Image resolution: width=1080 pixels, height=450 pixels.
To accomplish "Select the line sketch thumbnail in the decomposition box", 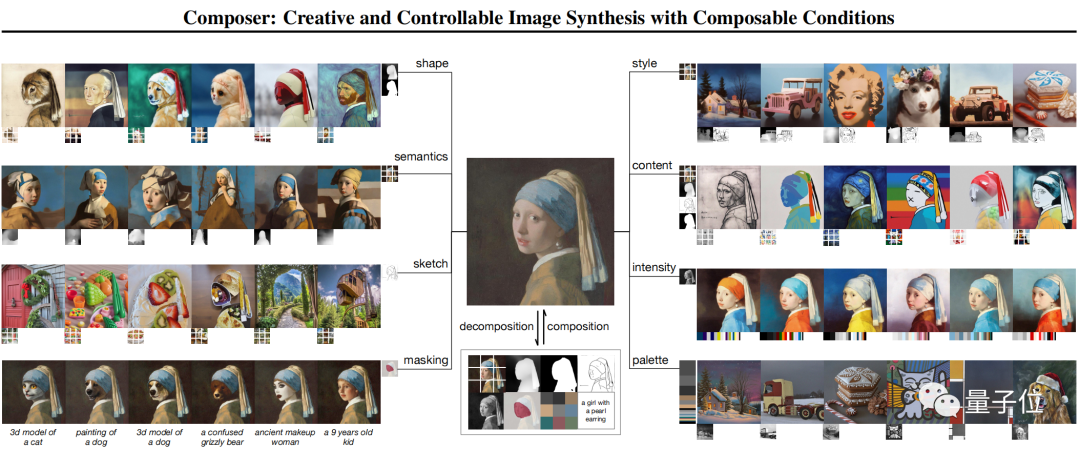I will tap(594, 372).
